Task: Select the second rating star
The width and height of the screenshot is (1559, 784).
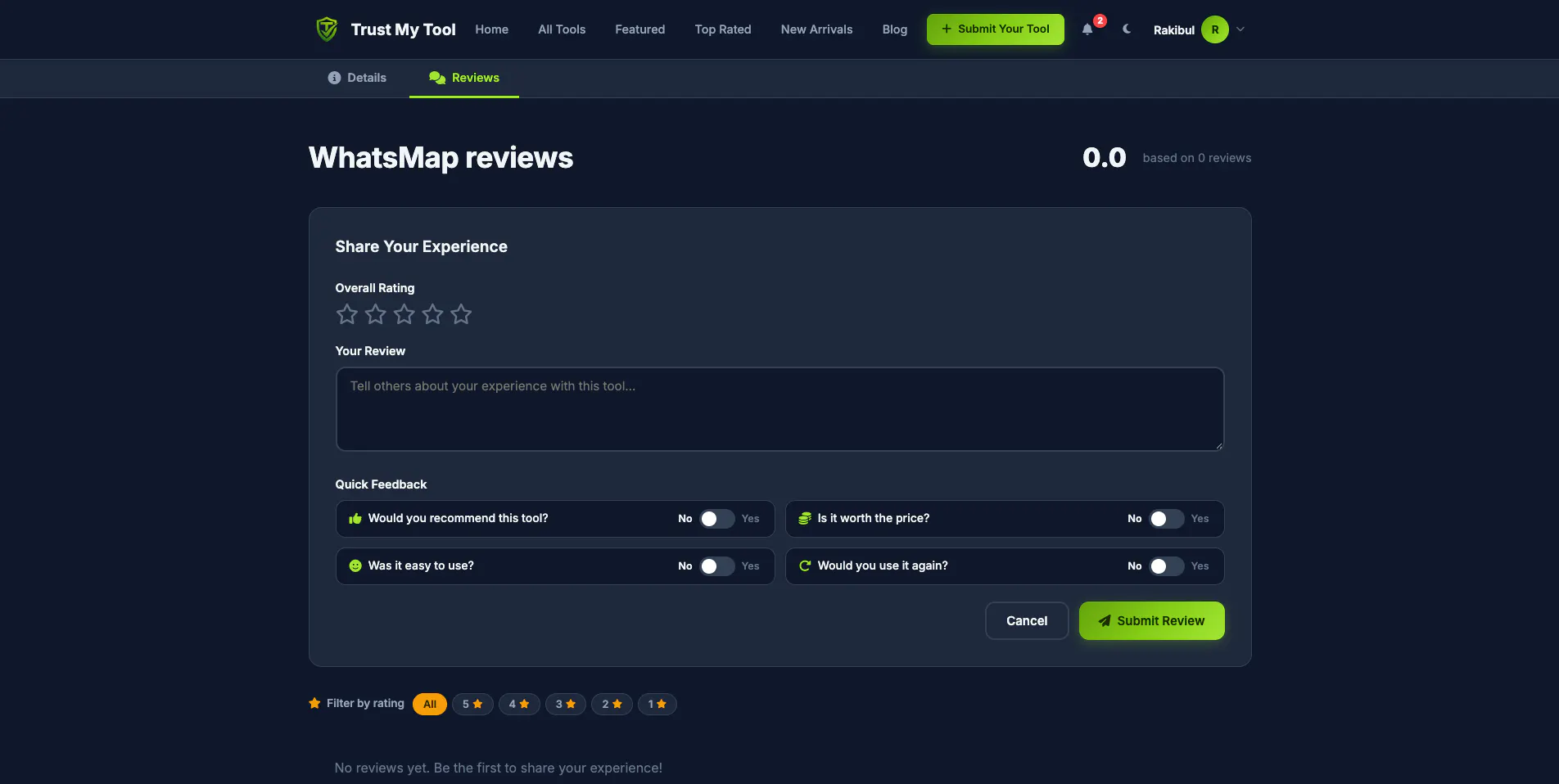Action: 376,314
